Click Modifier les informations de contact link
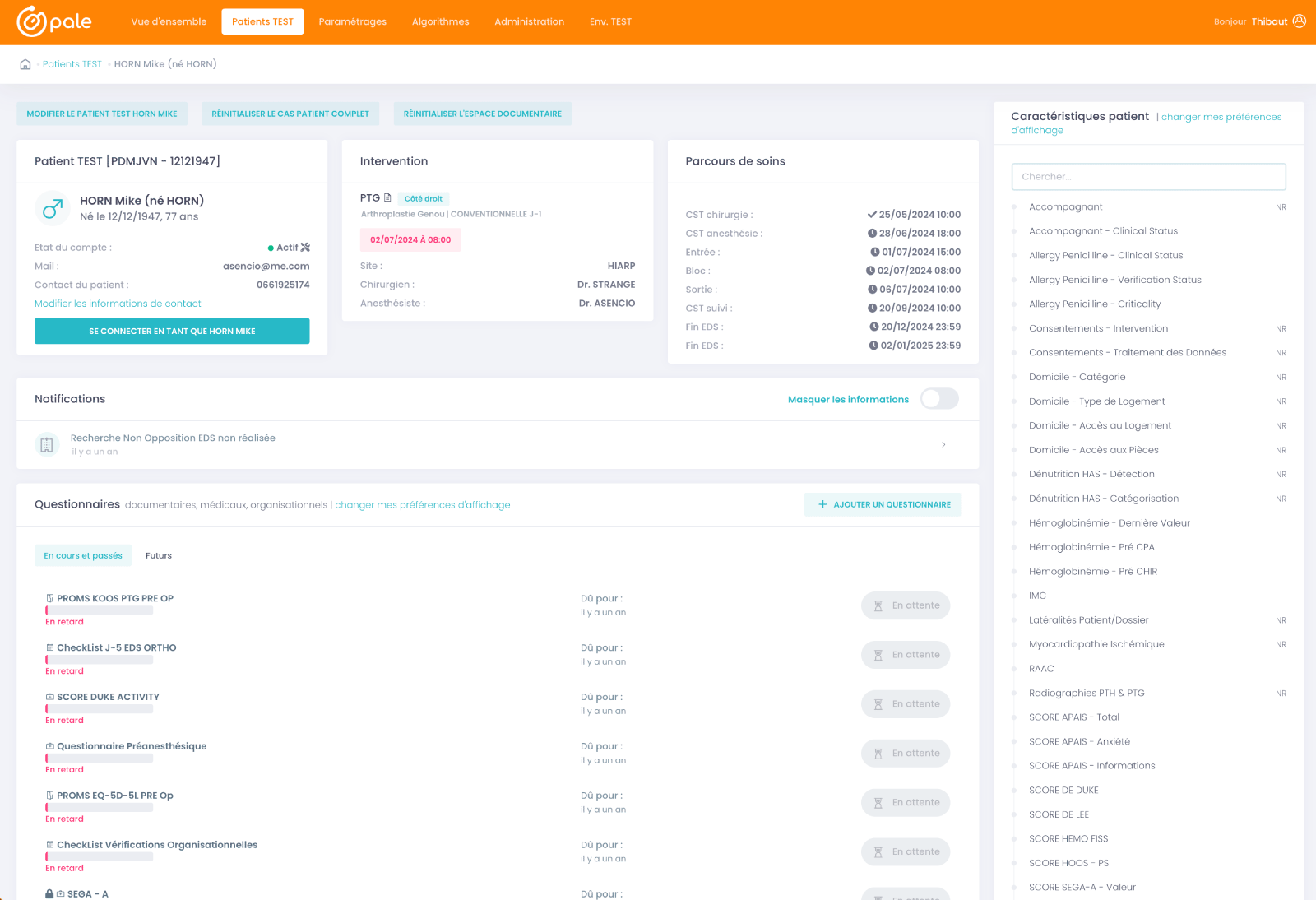1316x900 pixels. pyautogui.click(x=118, y=304)
